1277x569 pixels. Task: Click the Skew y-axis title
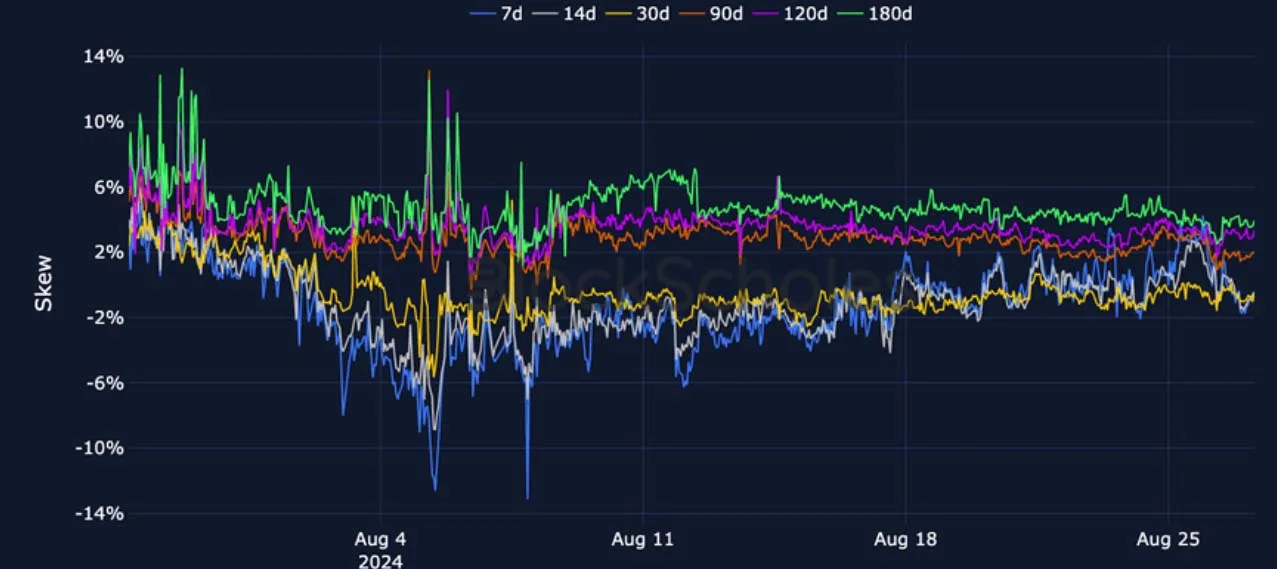coord(44,284)
